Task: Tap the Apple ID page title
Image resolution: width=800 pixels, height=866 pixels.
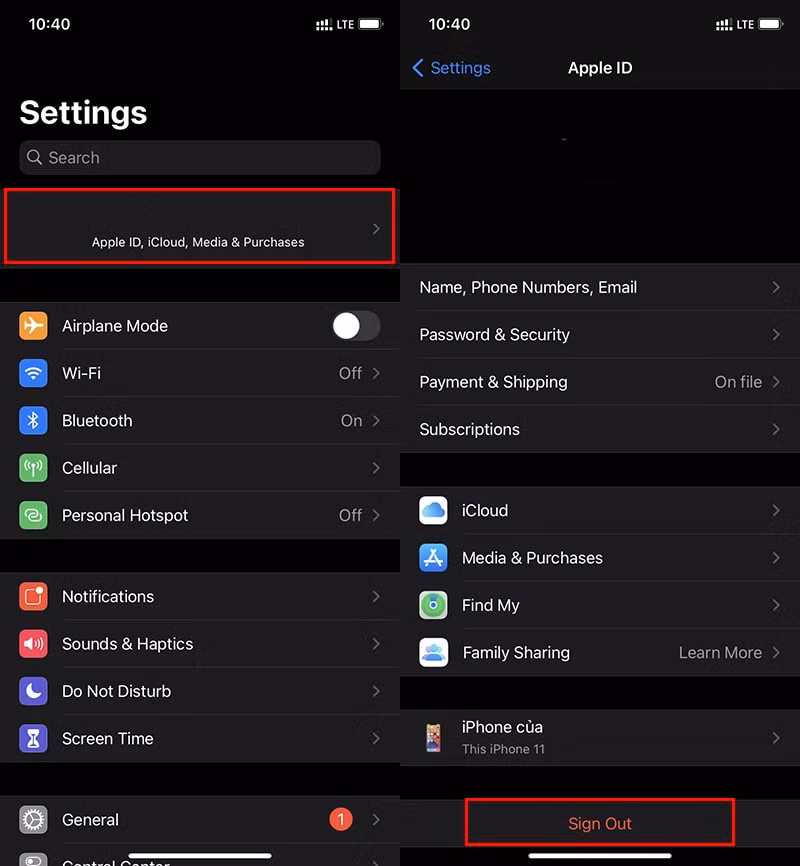Action: pos(600,68)
